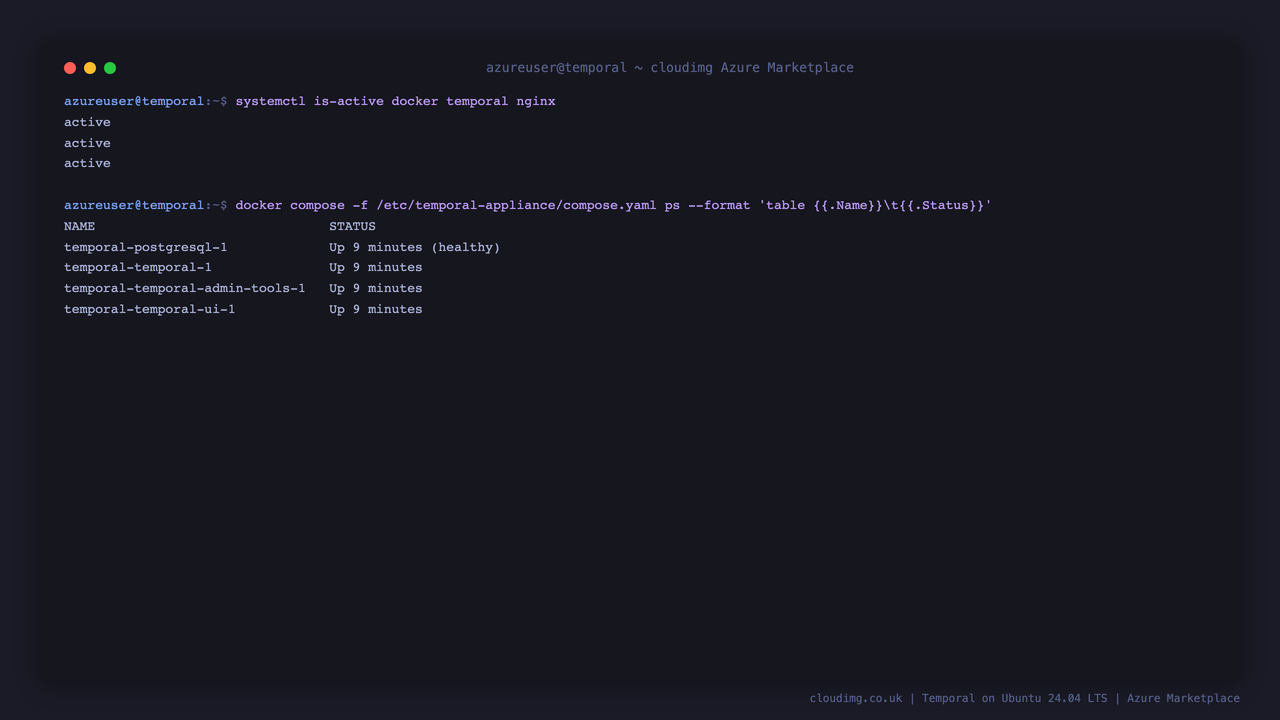This screenshot has width=1280, height=720.
Task: Select container name 'temporal-temporal-ui-1'
Action: [x=149, y=309]
